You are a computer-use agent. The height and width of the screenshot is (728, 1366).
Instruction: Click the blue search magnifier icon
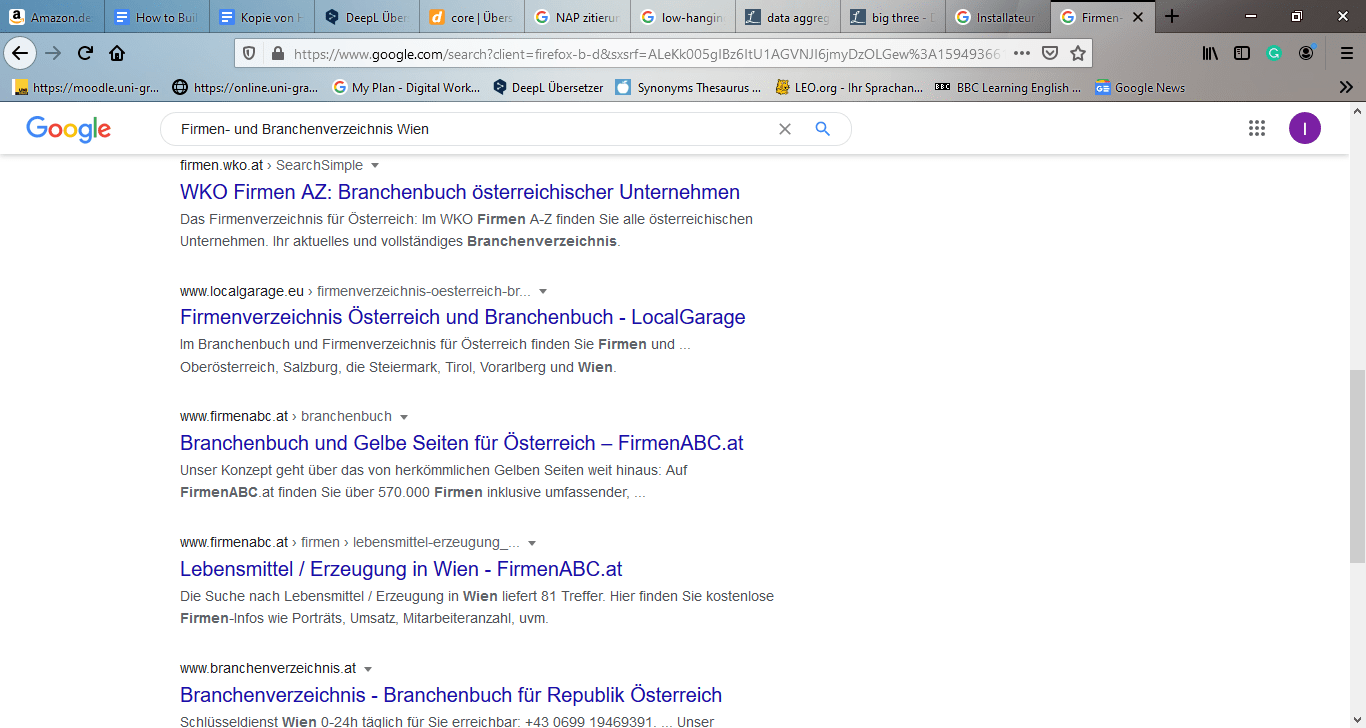[x=823, y=129]
